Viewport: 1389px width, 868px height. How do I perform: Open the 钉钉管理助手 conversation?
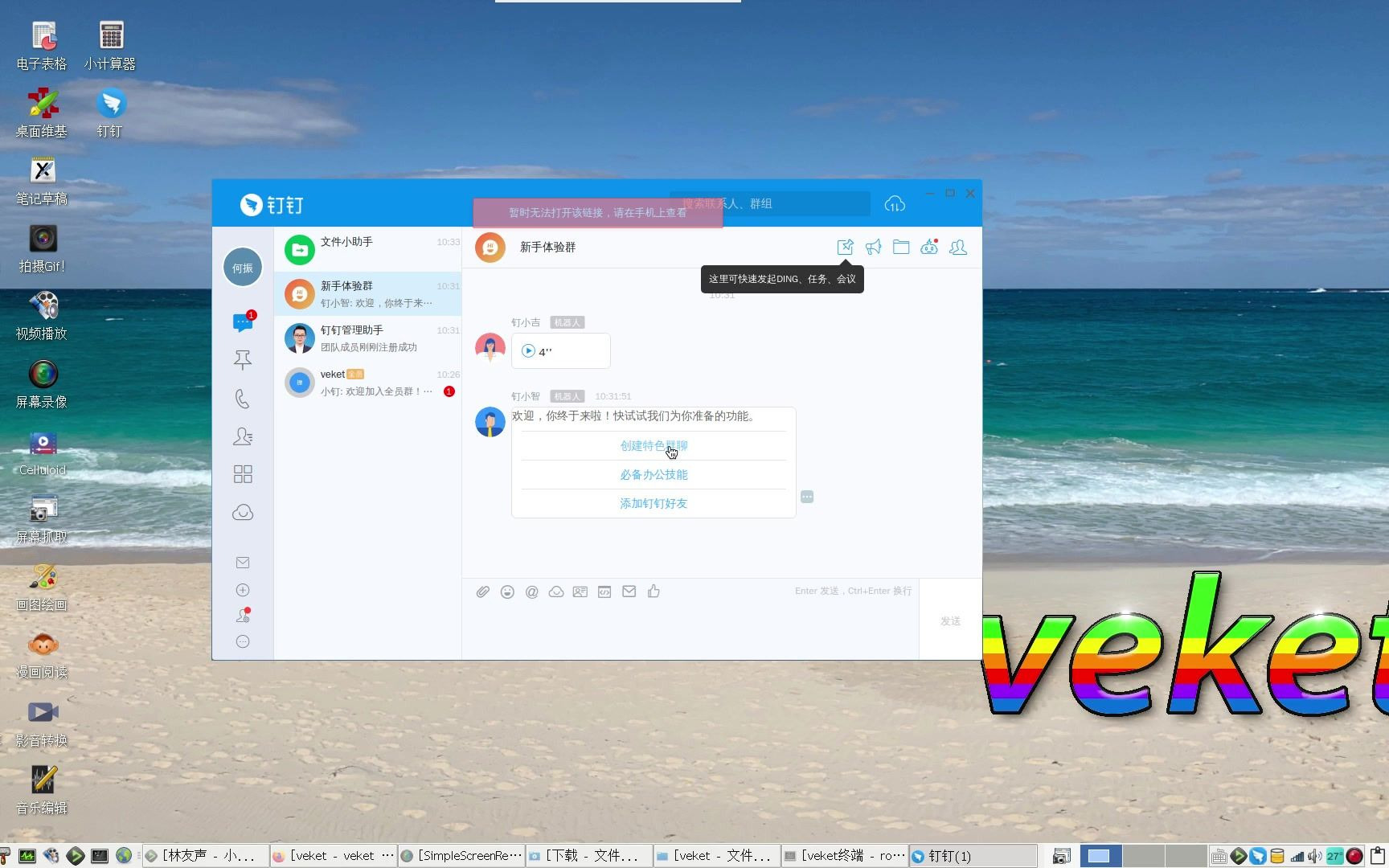(368, 338)
